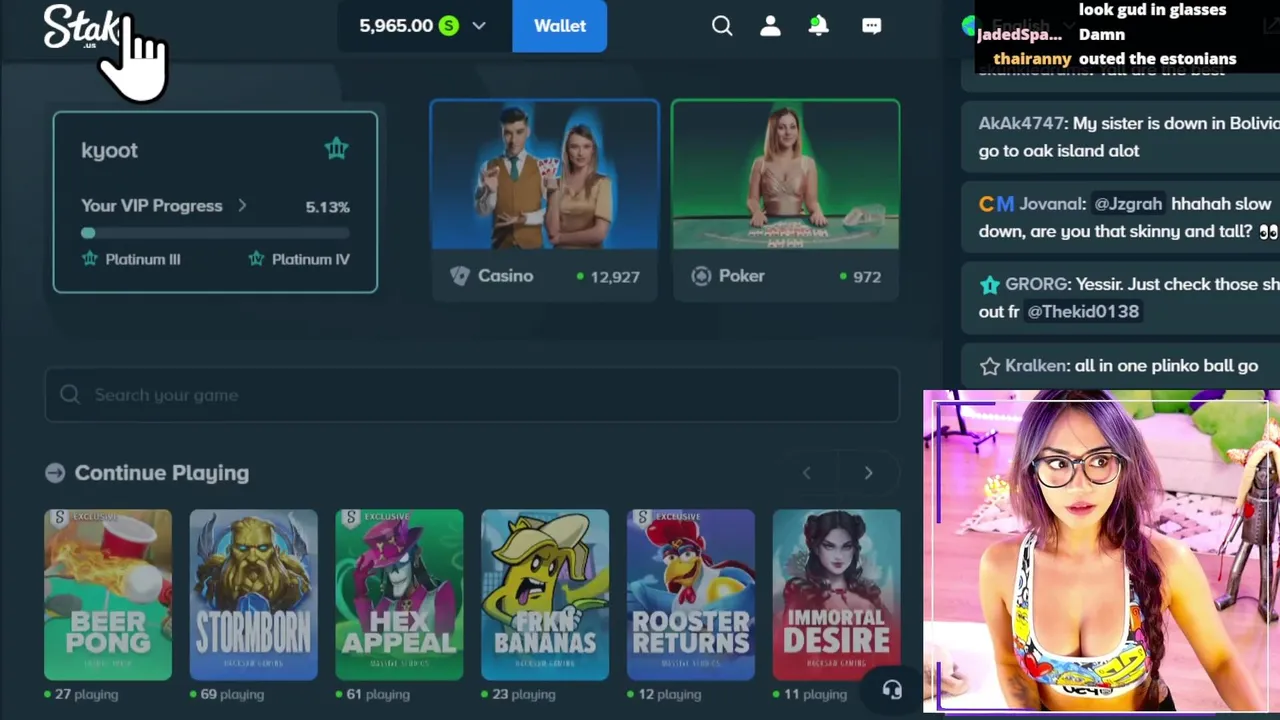The image size is (1280, 720).
Task: Click the Platinum III star icon
Action: click(89, 259)
